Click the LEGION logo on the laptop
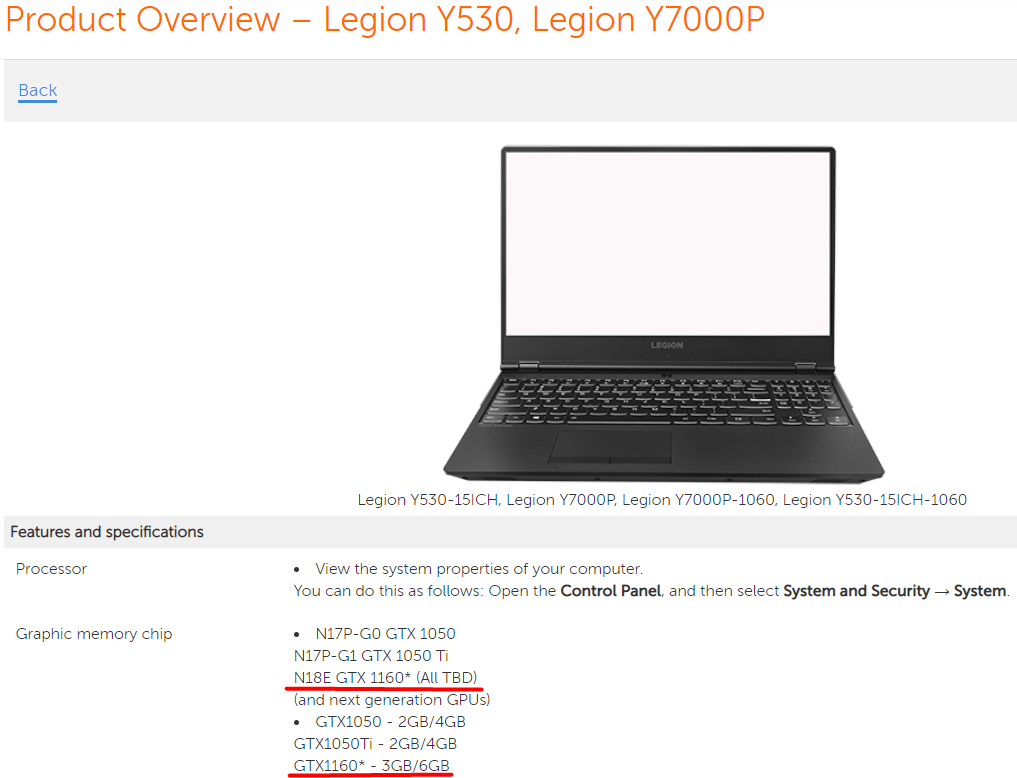 pyautogui.click(x=667, y=345)
